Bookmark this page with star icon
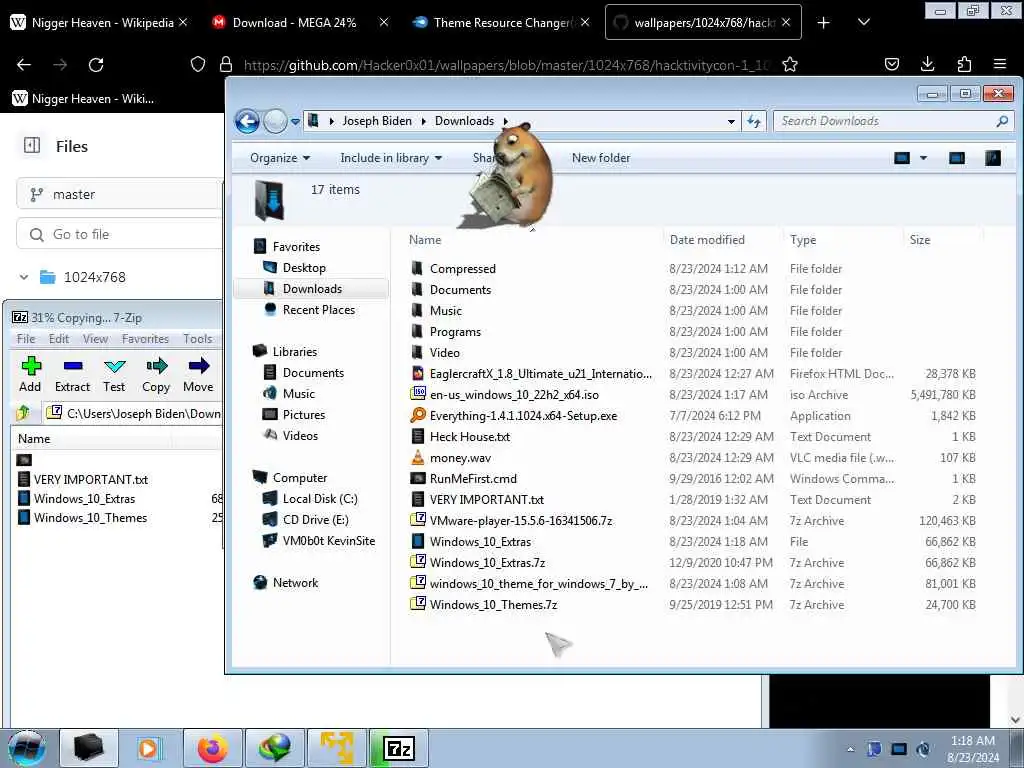 790,64
